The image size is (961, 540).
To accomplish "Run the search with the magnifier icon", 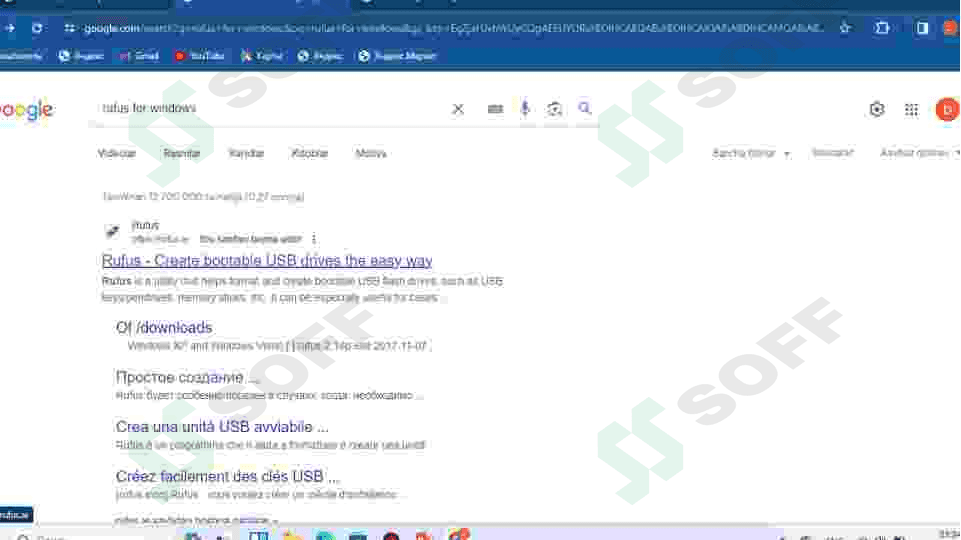I will [585, 108].
